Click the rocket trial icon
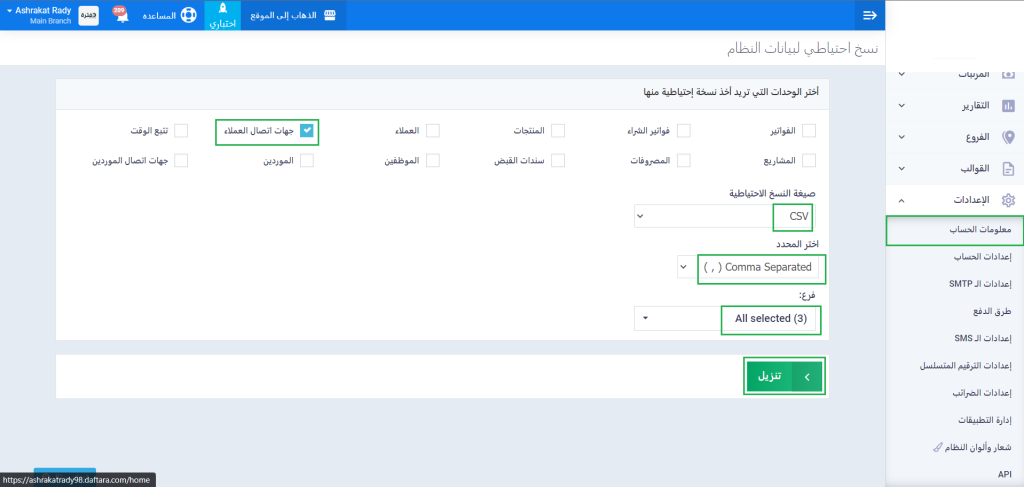Screen dimensions: 1024x487 coord(223,9)
